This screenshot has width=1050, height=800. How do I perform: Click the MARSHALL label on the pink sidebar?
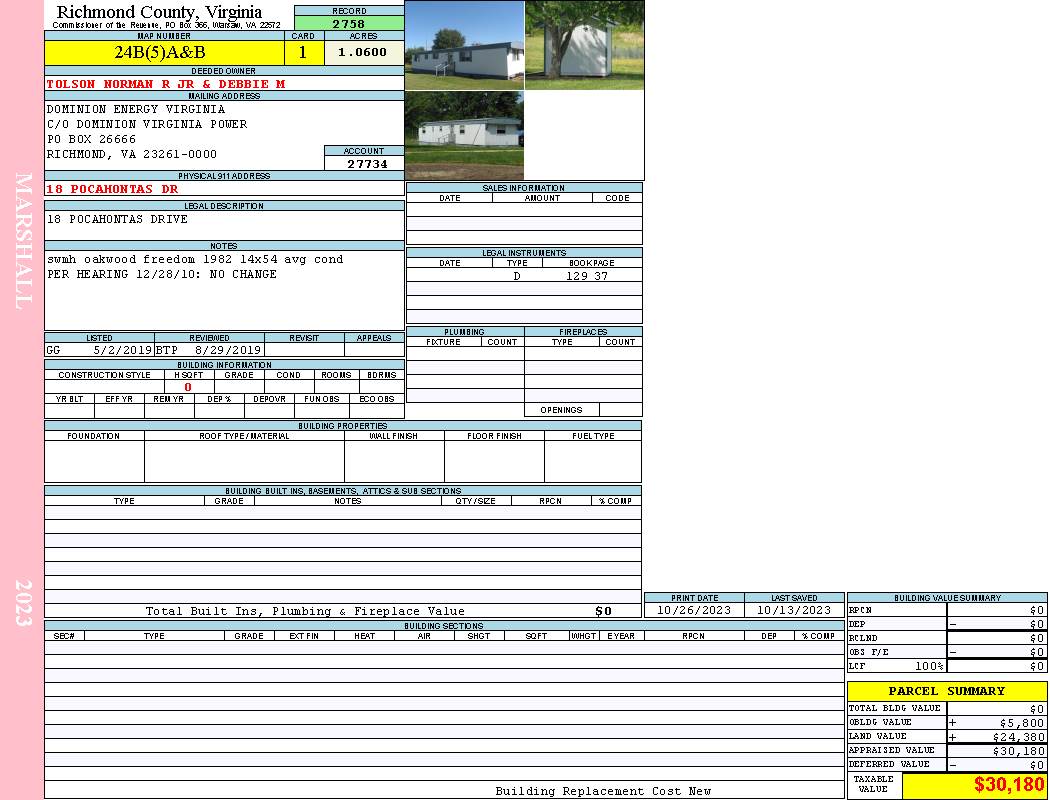click(x=24, y=240)
